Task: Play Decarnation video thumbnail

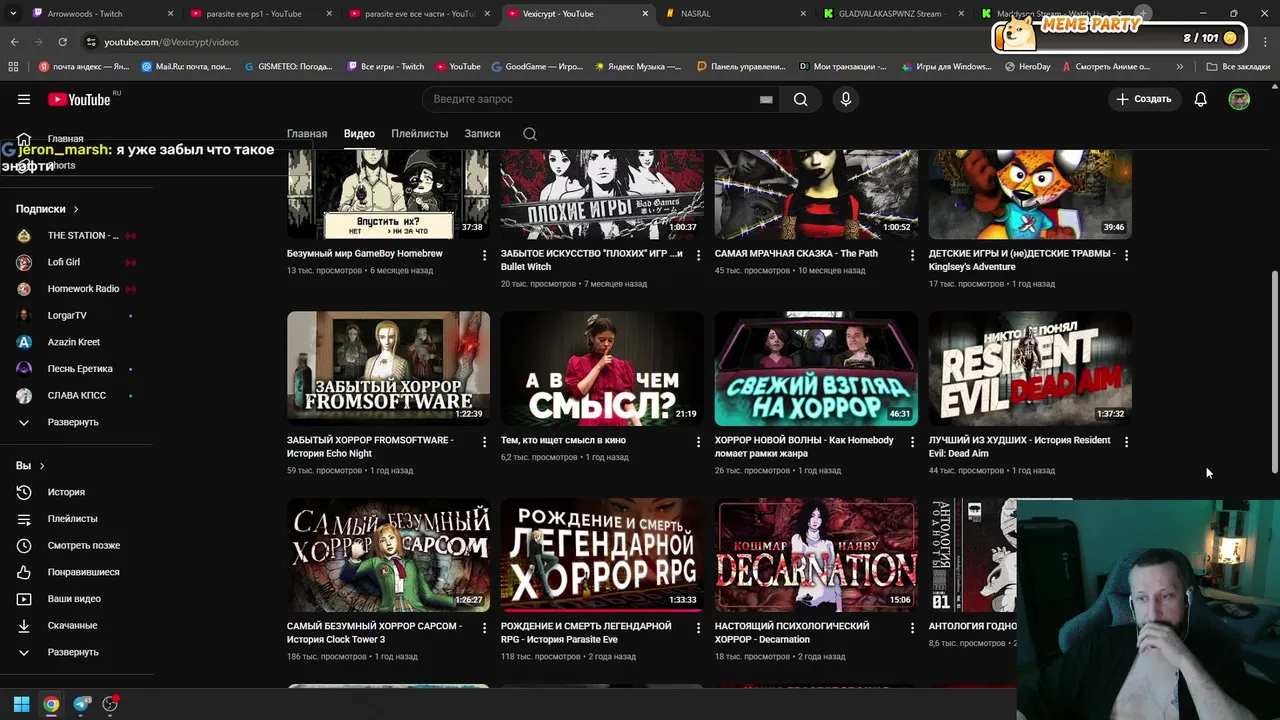Action: coord(816,555)
